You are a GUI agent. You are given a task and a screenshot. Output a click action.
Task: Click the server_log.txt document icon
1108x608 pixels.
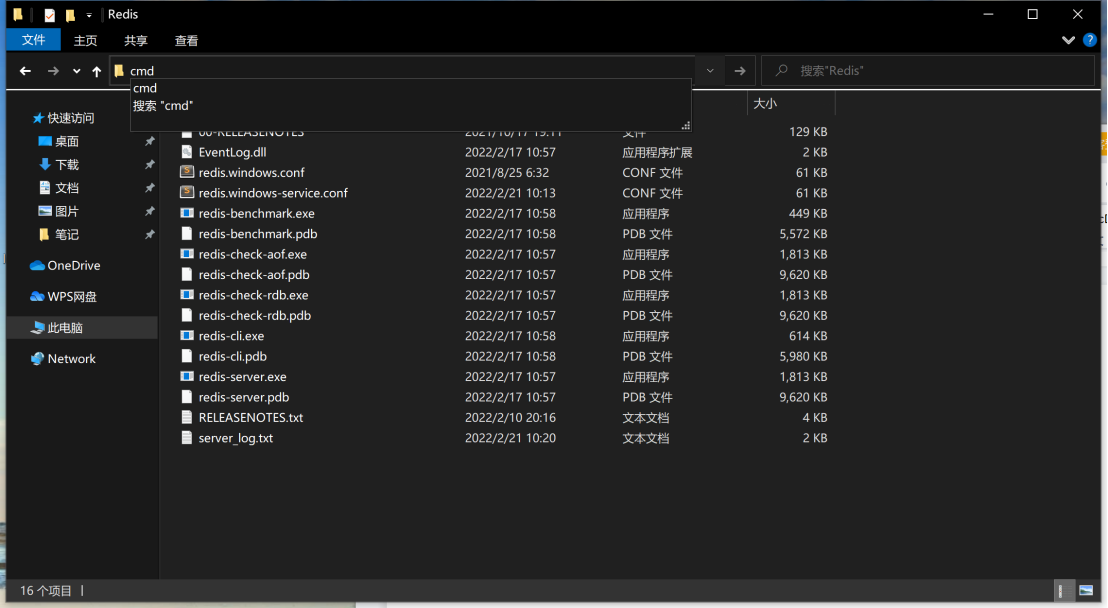(x=187, y=438)
